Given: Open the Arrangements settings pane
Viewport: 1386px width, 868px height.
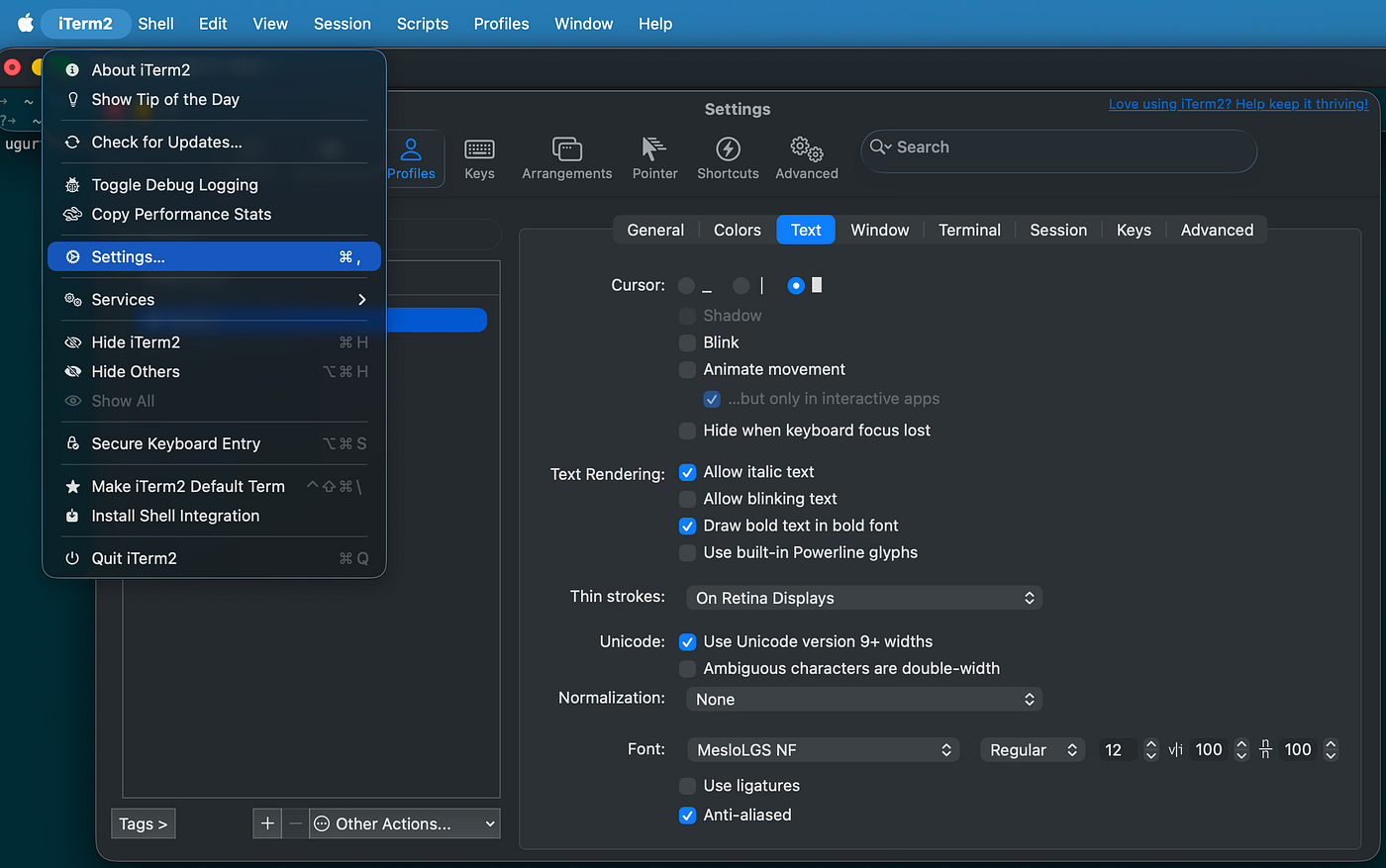Looking at the screenshot, I should click(x=567, y=158).
